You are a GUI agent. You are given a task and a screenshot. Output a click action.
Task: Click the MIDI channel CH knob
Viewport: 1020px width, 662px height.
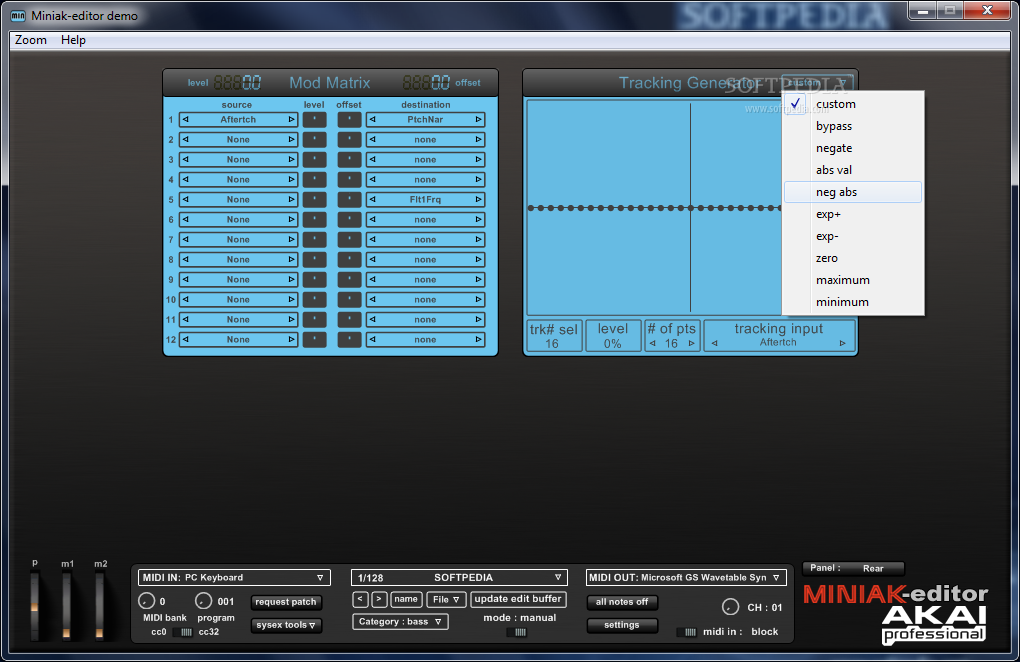[x=731, y=607]
